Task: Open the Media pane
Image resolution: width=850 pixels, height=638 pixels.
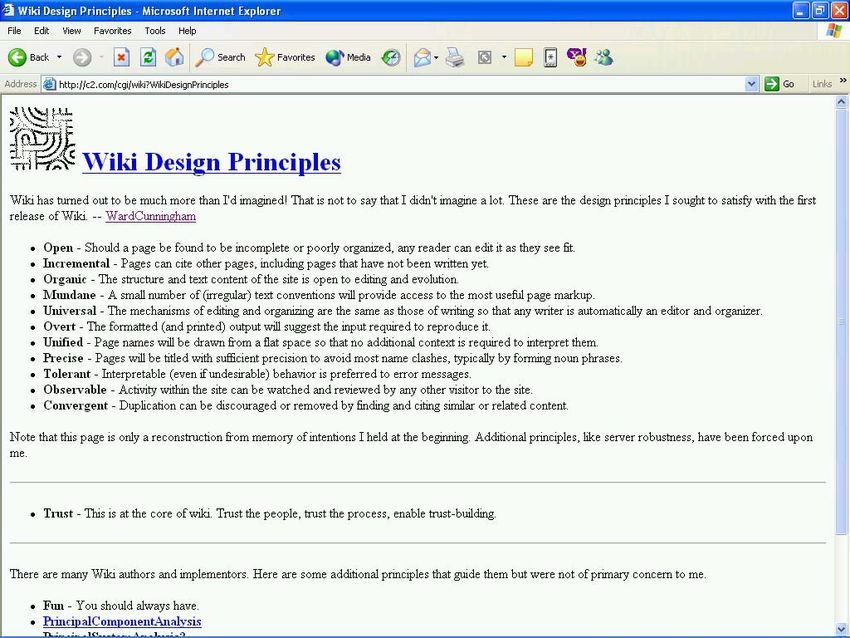Action: pos(348,57)
